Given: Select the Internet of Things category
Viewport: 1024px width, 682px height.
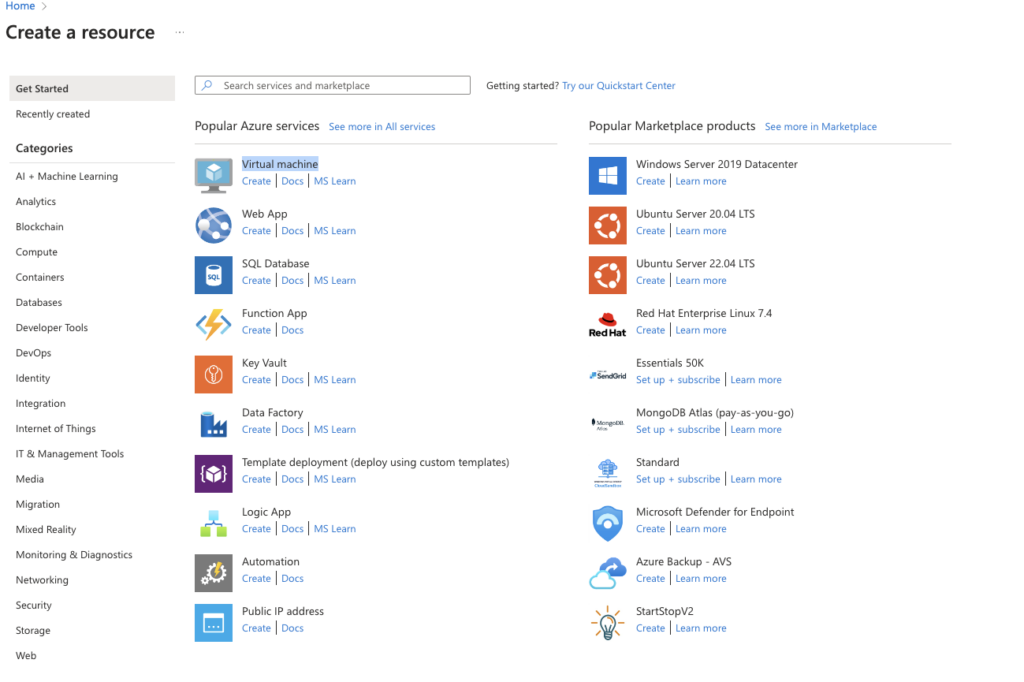Looking at the screenshot, I should point(56,429).
